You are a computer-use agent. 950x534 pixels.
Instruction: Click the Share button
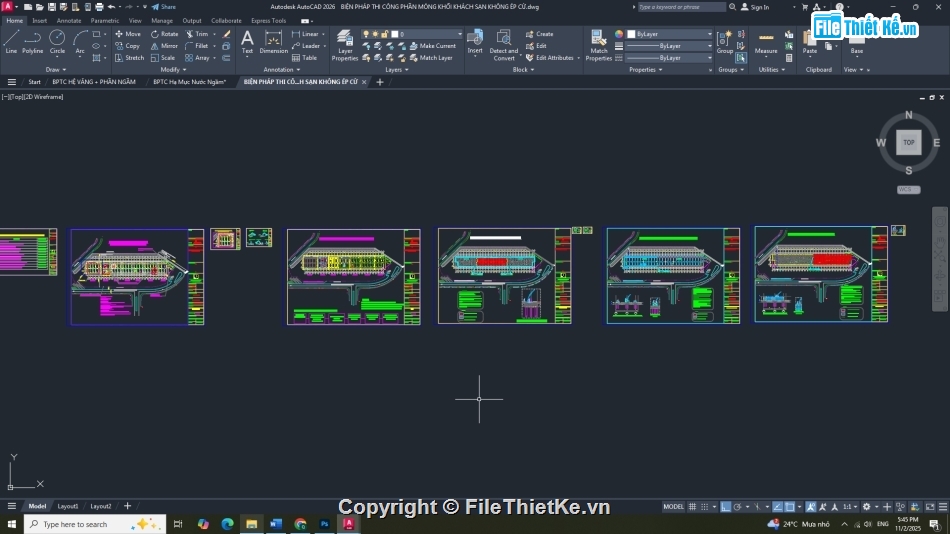pos(163,7)
